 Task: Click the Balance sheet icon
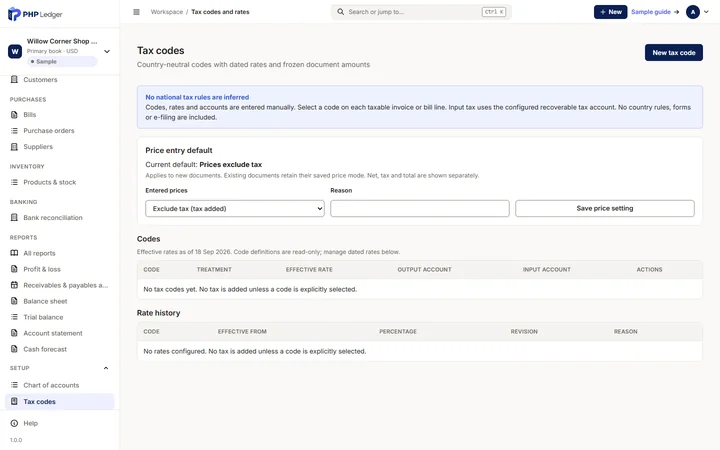14,301
